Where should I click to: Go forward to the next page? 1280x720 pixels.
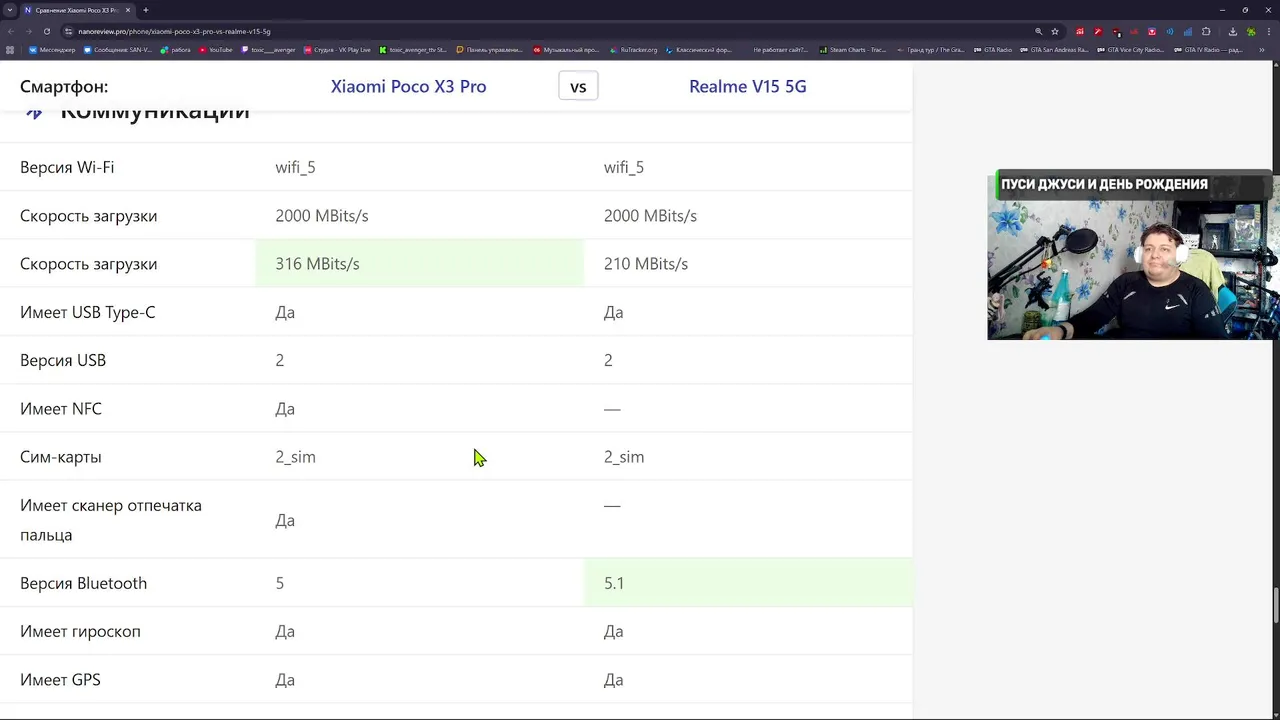[28, 31]
